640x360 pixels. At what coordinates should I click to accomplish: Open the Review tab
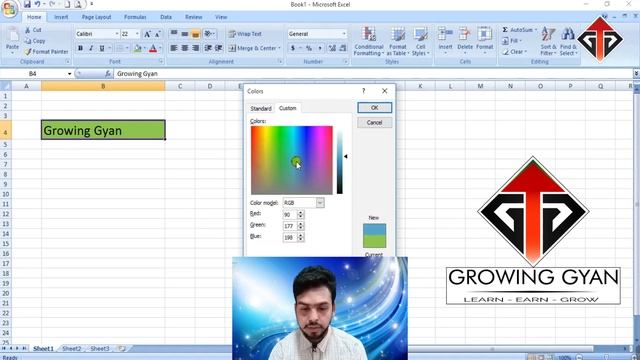(193, 17)
